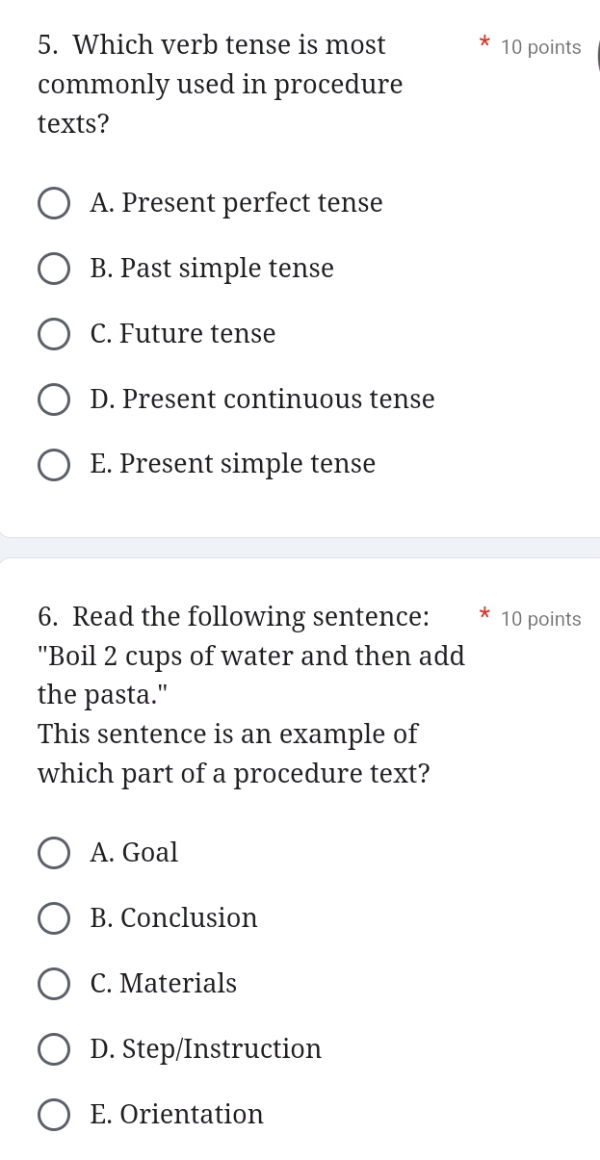Select answer B. Conclusion

55,918
